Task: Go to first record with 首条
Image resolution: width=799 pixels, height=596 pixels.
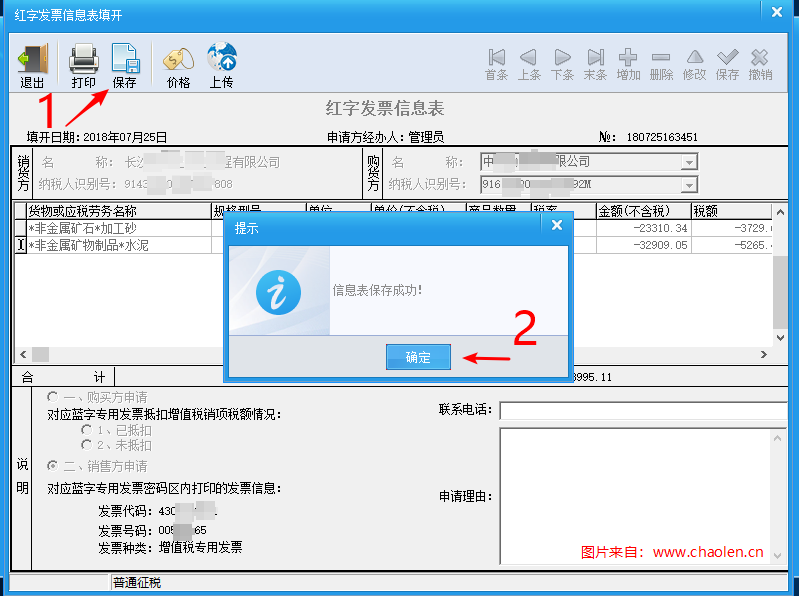Action: [496, 64]
